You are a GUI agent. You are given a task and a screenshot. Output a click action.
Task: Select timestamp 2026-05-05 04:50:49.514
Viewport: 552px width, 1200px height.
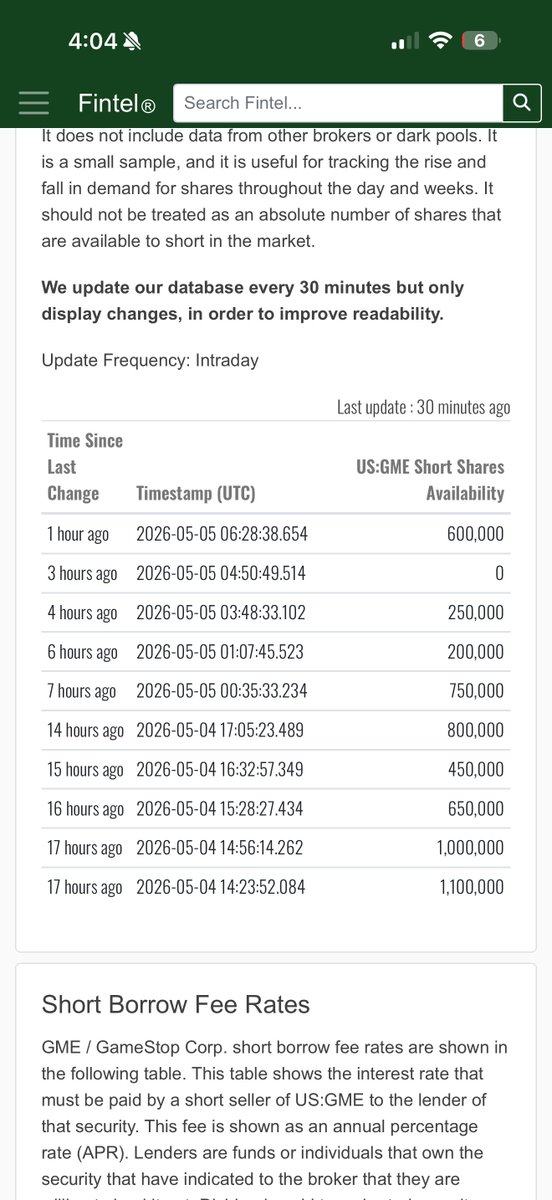tap(221, 573)
